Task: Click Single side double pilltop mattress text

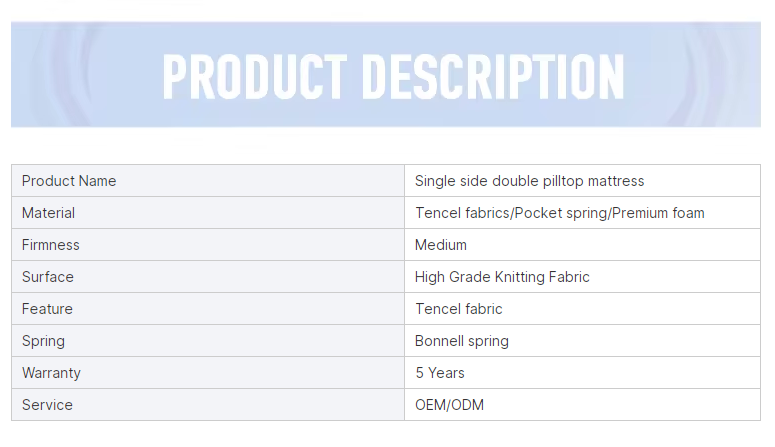Action: [529, 181]
